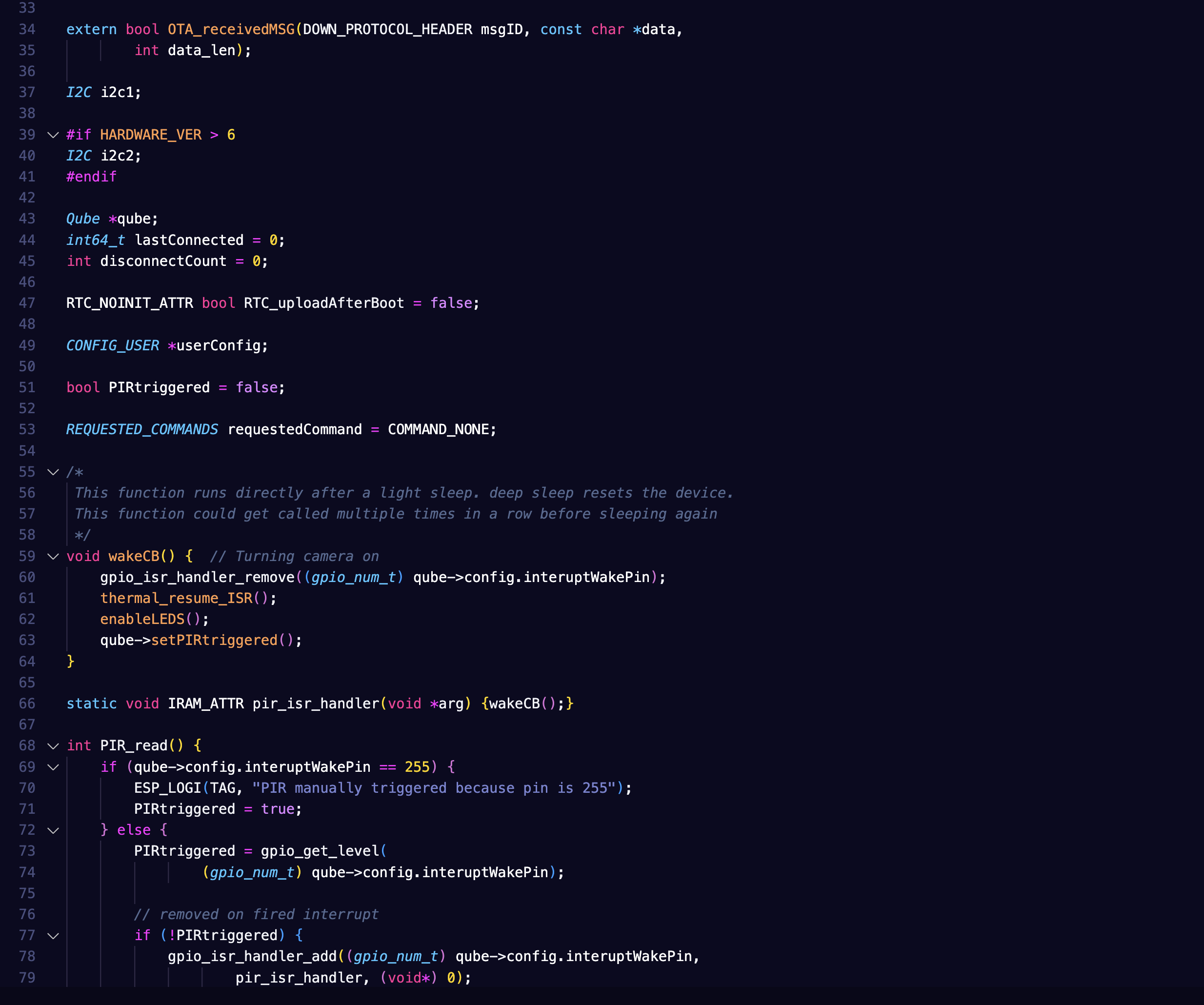The image size is (1204, 1005).
Task: Fold the wakeCB function at line 59
Action: pyautogui.click(x=53, y=557)
